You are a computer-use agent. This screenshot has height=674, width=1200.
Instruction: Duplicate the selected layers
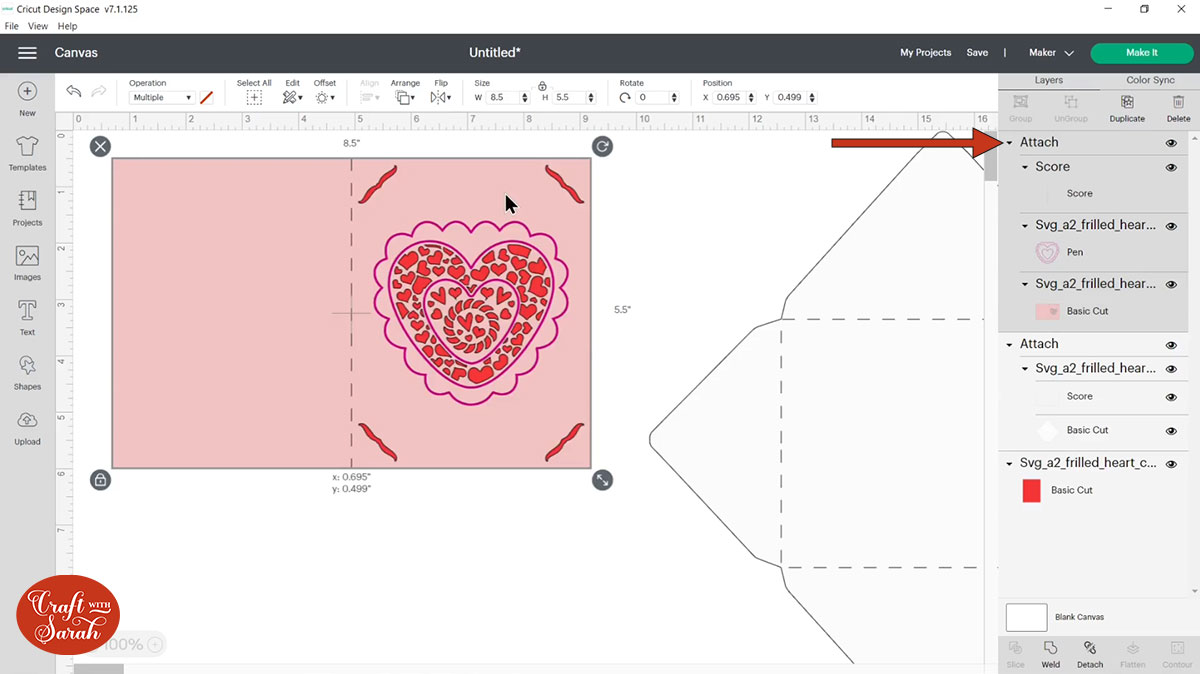(1127, 108)
